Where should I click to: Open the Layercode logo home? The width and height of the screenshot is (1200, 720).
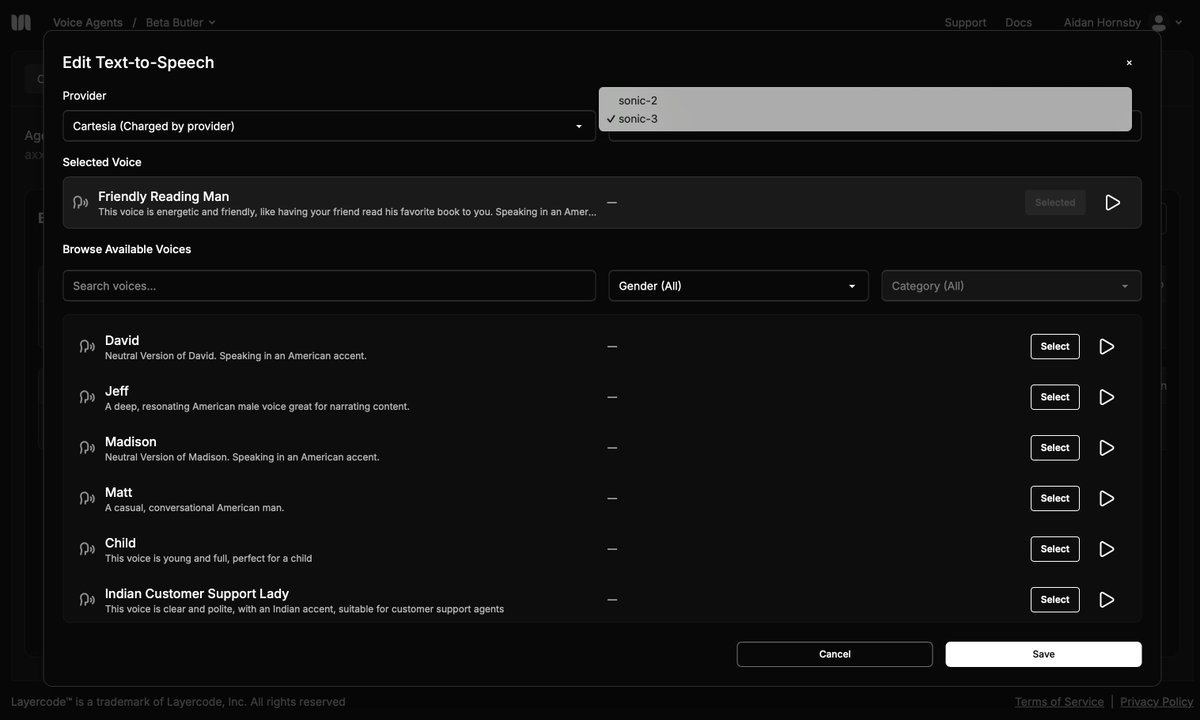pyautogui.click(x=21, y=22)
